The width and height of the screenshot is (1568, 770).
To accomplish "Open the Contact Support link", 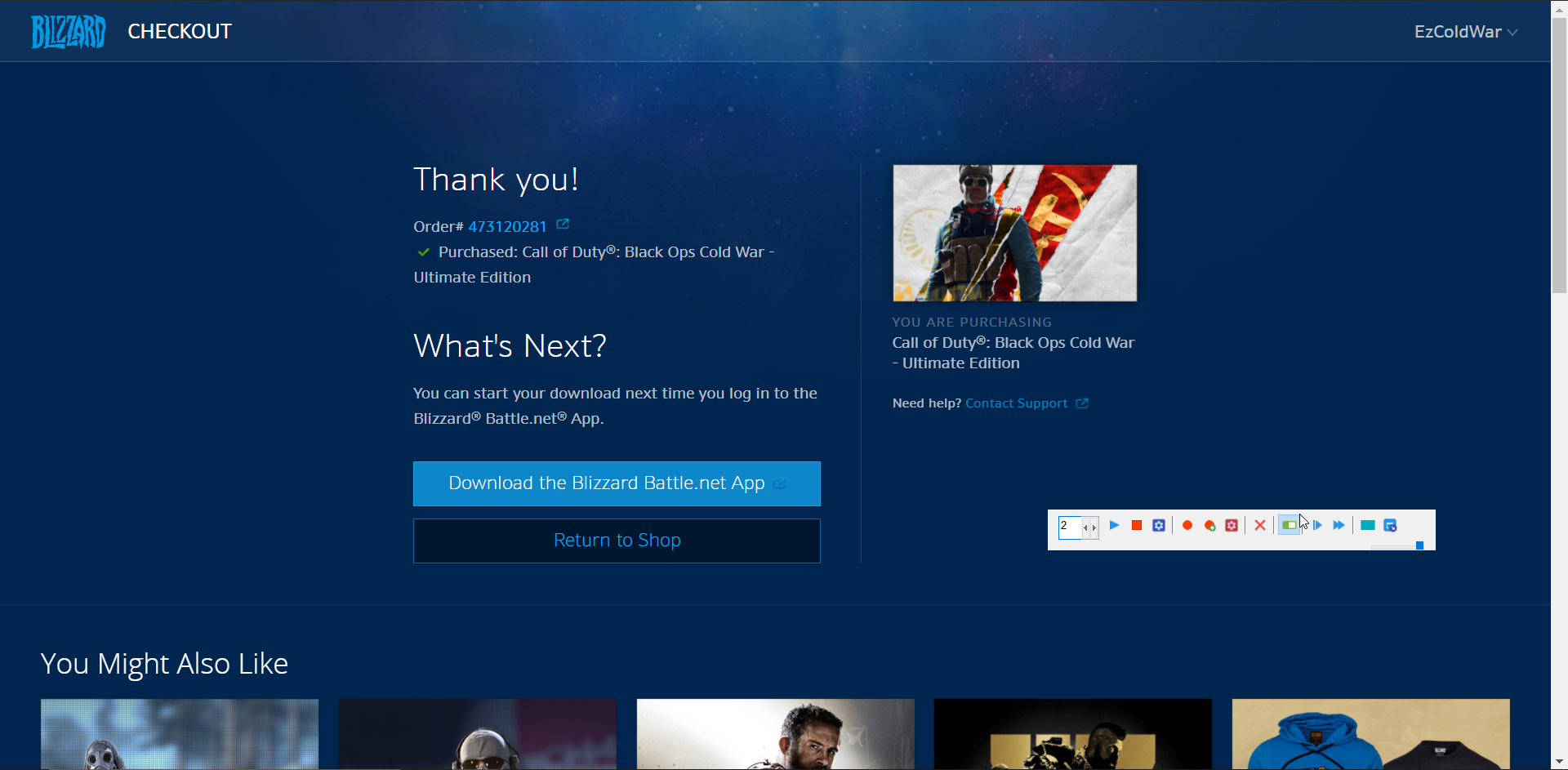I will click(x=1016, y=403).
